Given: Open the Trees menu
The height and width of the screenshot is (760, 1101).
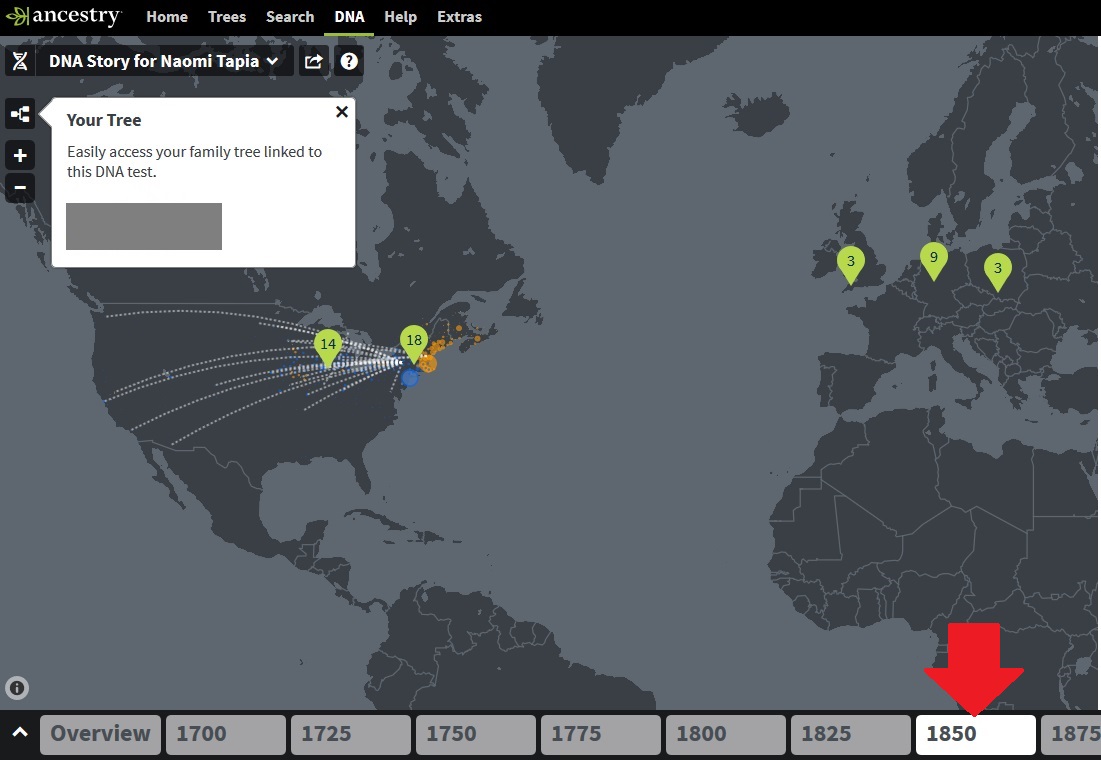Looking at the screenshot, I should tap(227, 17).
